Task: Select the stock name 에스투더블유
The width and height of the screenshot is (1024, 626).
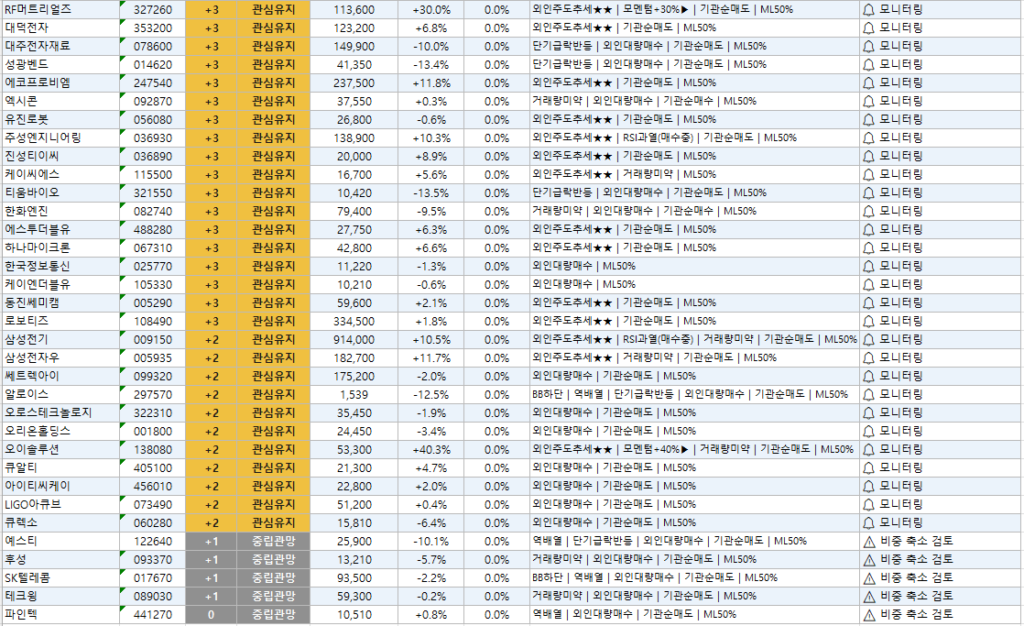Action: 37,230
